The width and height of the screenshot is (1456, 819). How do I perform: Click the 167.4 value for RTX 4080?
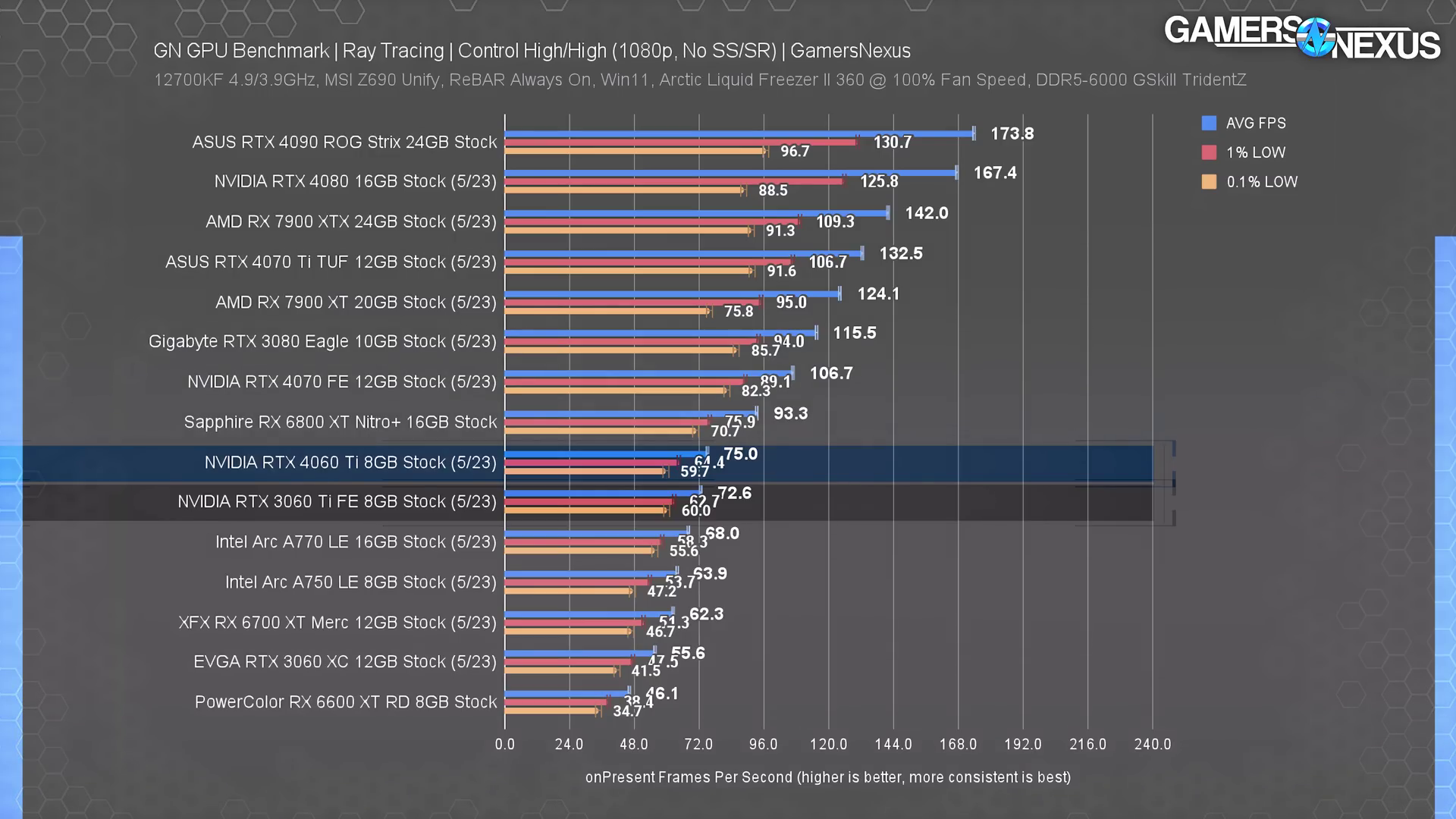point(994,173)
